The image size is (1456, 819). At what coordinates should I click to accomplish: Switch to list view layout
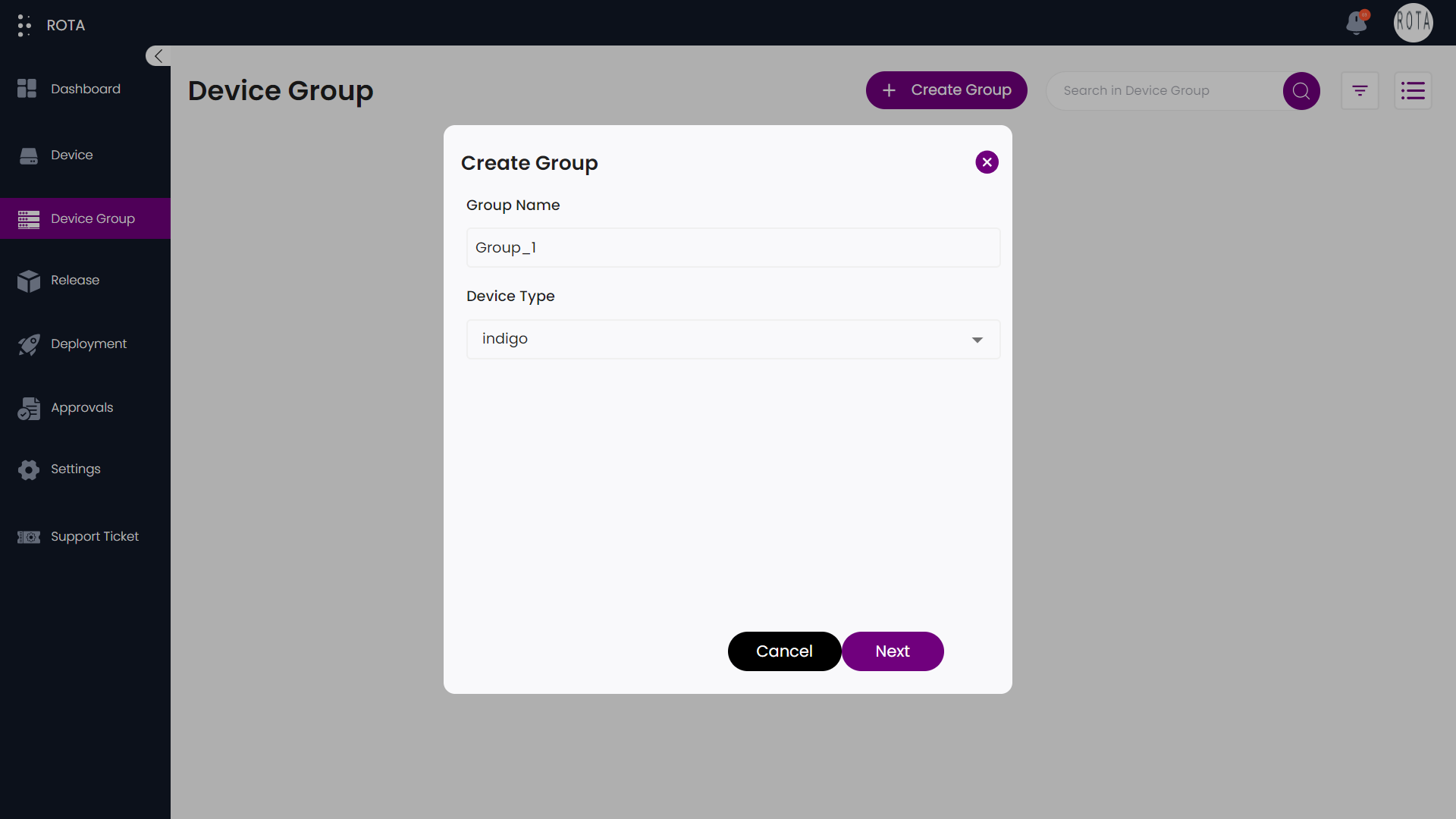pyautogui.click(x=1414, y=90)
